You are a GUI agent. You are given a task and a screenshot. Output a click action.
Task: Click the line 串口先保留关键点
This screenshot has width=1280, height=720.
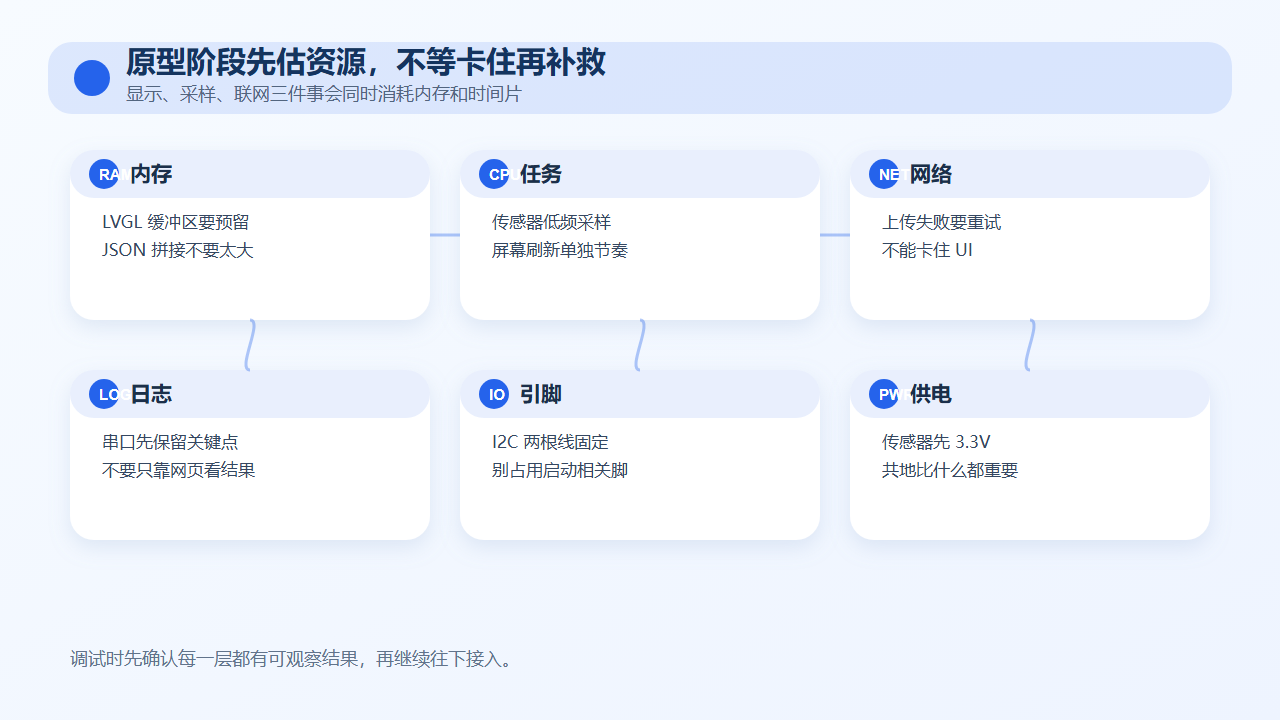tap(170, 442)
